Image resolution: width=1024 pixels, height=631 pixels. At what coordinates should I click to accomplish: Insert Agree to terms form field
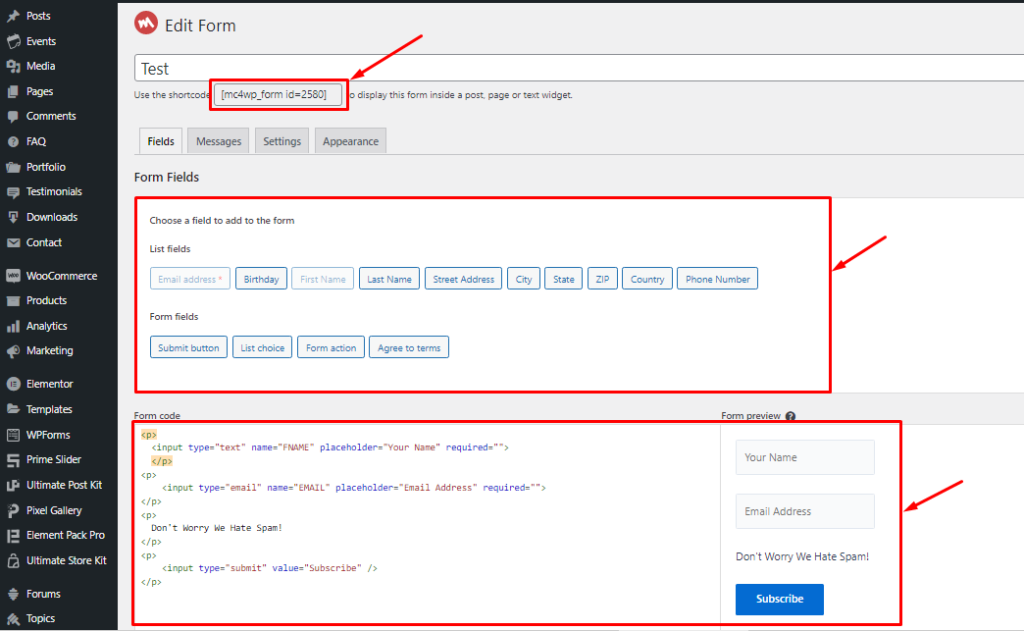pyautogui.click(x=409, y=348)
